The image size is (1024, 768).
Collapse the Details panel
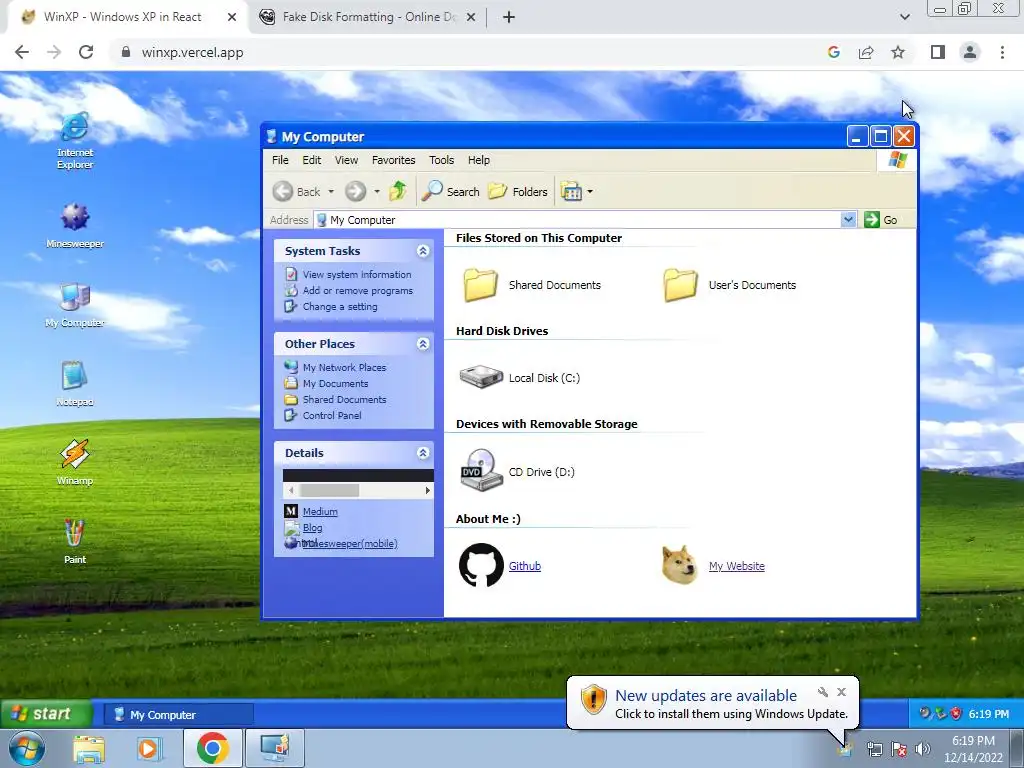pos(423,453)
